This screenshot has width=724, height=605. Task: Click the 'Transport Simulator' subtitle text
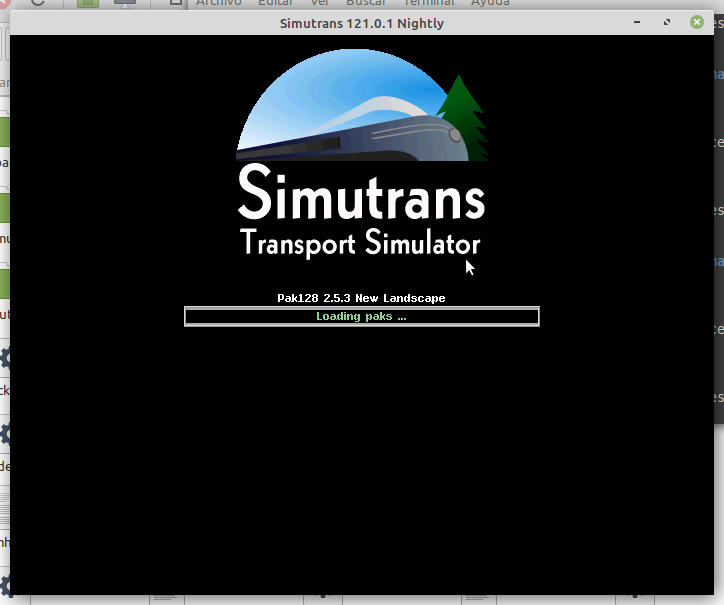(360, 243)
